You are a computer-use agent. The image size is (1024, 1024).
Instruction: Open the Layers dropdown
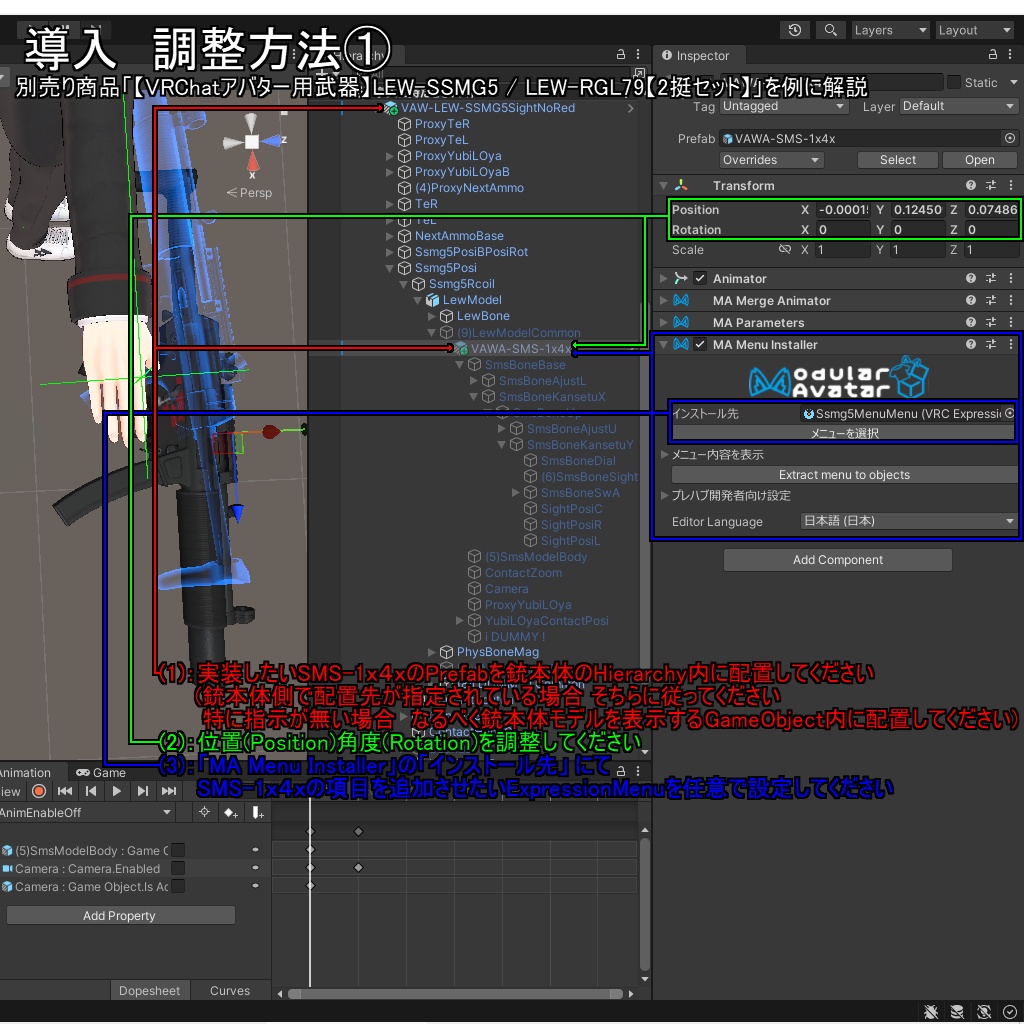point(890,30)
